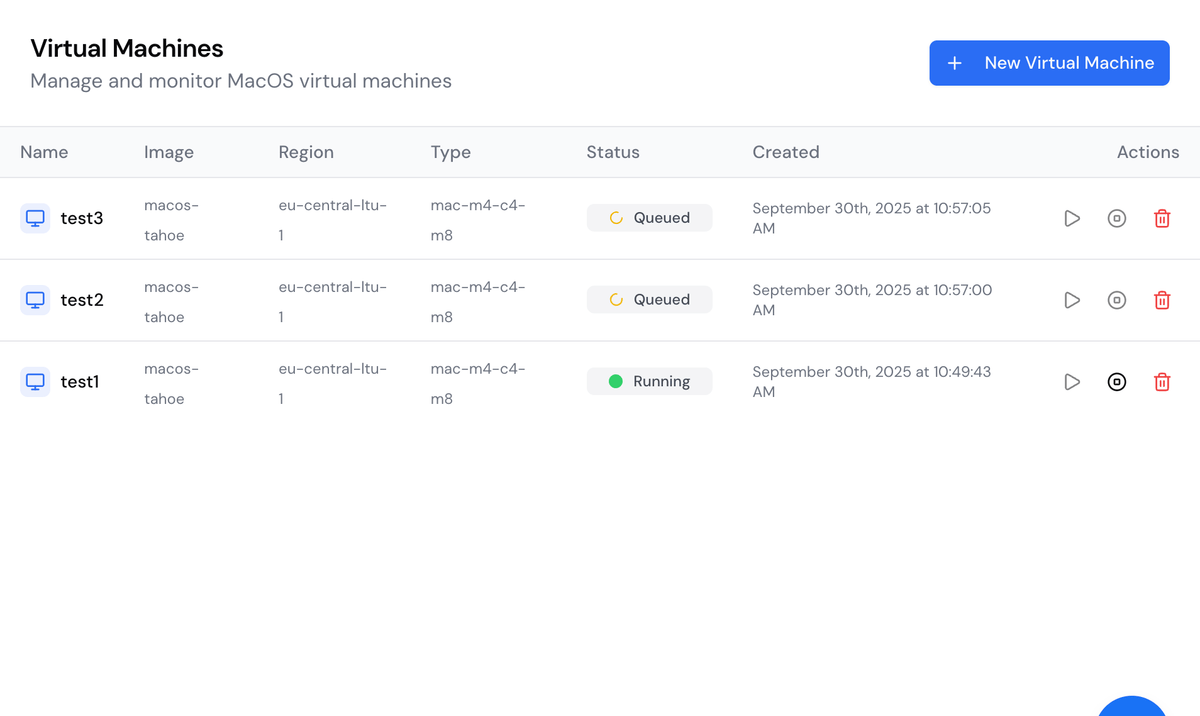Click the stop icon for test2
Image resolution: width=1200 pixels, height=716 pixels.
pos(1117,299)
